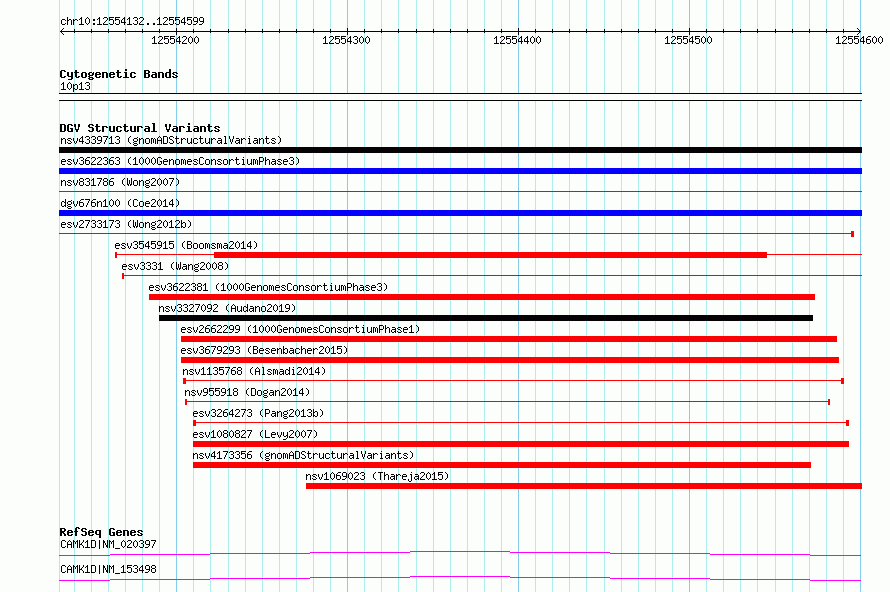Open variant esv3679293 (Besenbacher2015) label

pos(264,350)
